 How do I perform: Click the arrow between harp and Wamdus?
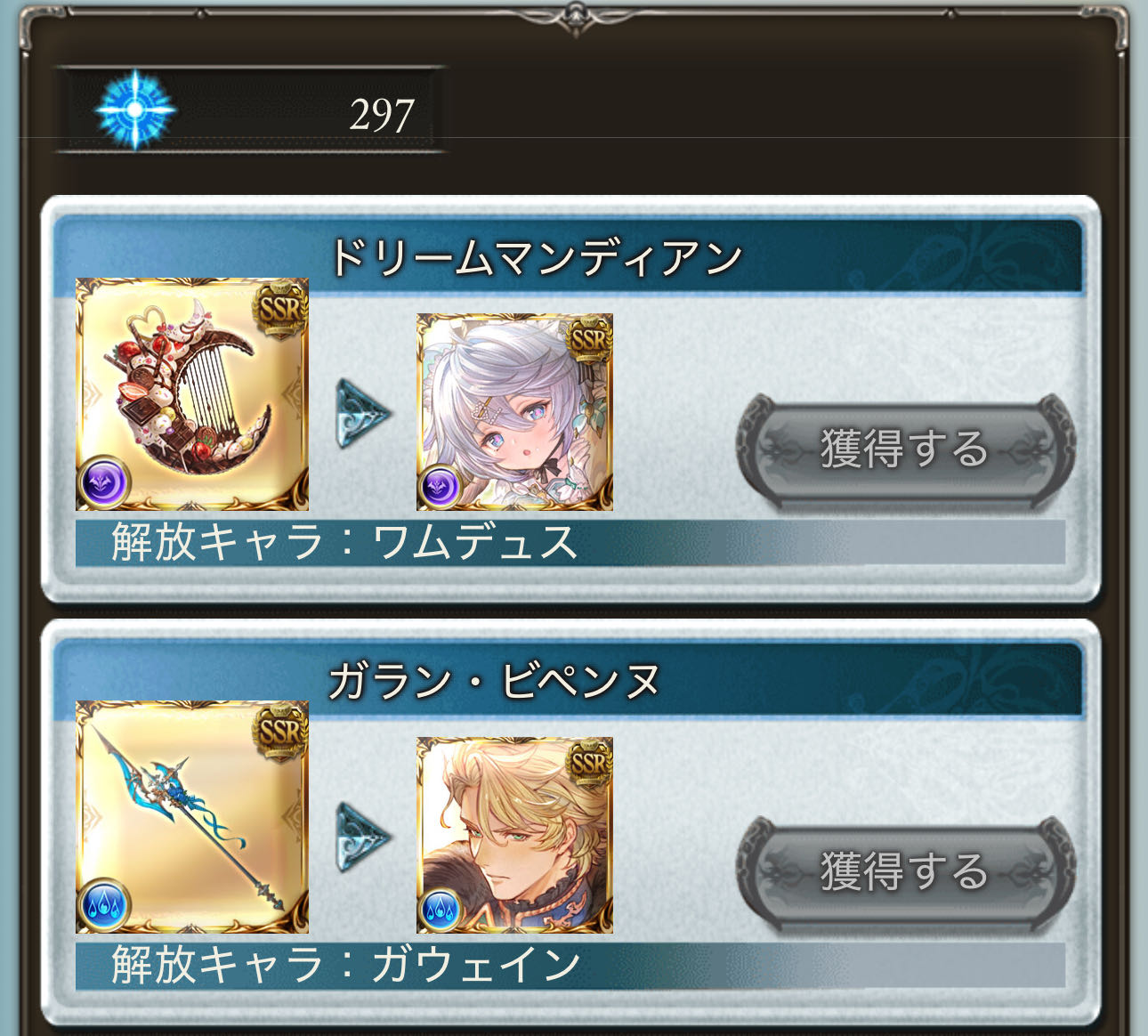tap(362, 413)
